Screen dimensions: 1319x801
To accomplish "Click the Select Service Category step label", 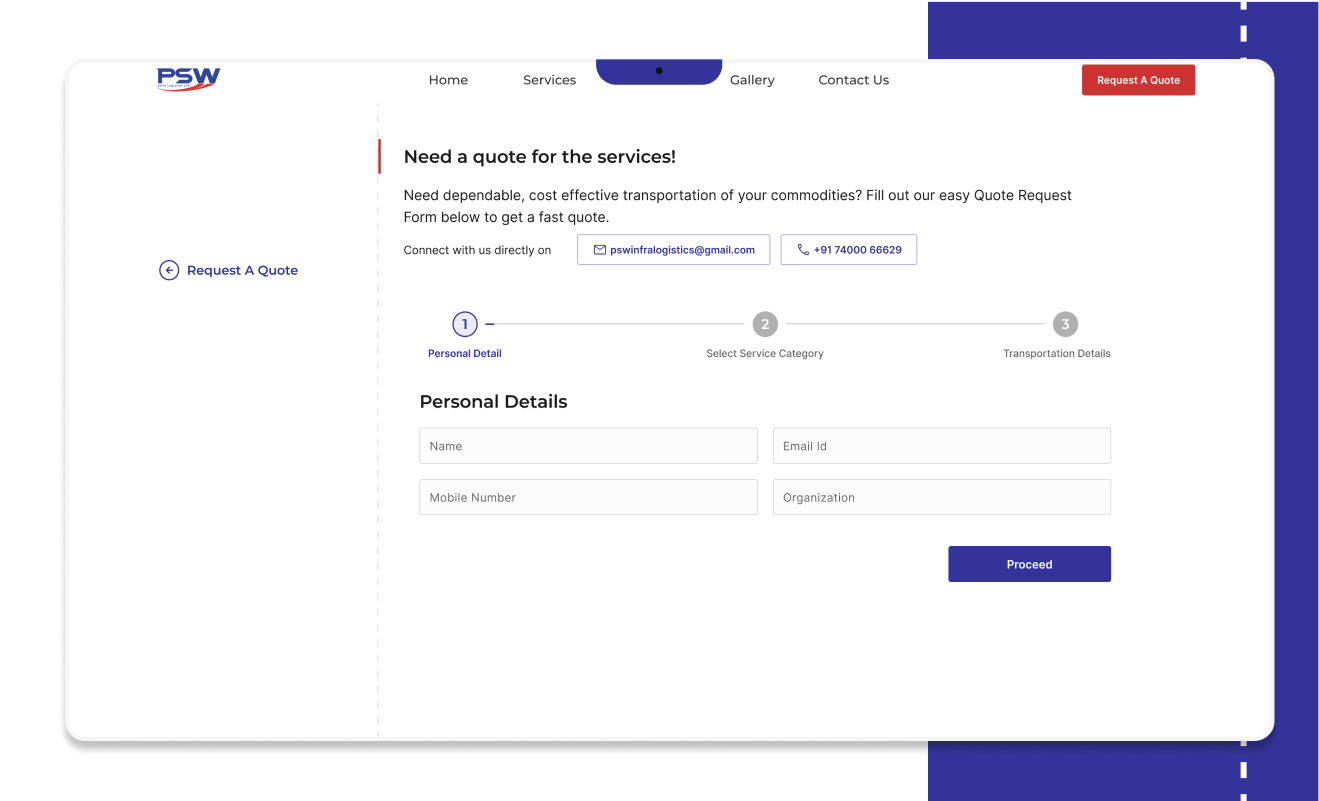I will 765,353.
